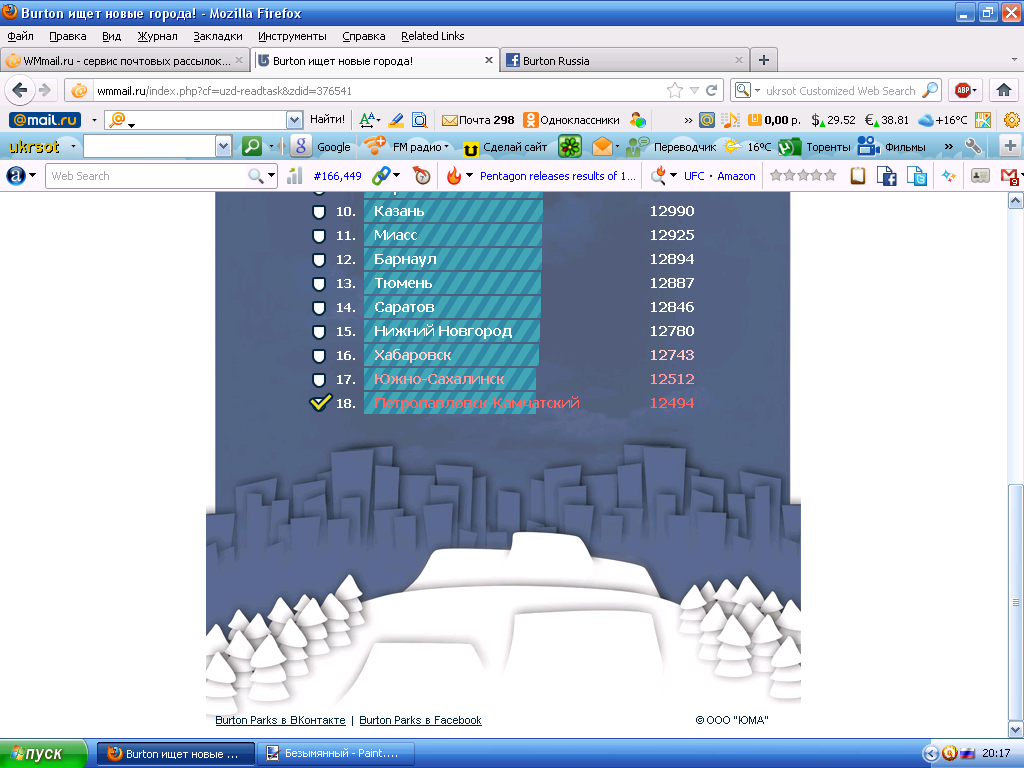Open Почта 298 mail envelope button

tap(478, 120)
